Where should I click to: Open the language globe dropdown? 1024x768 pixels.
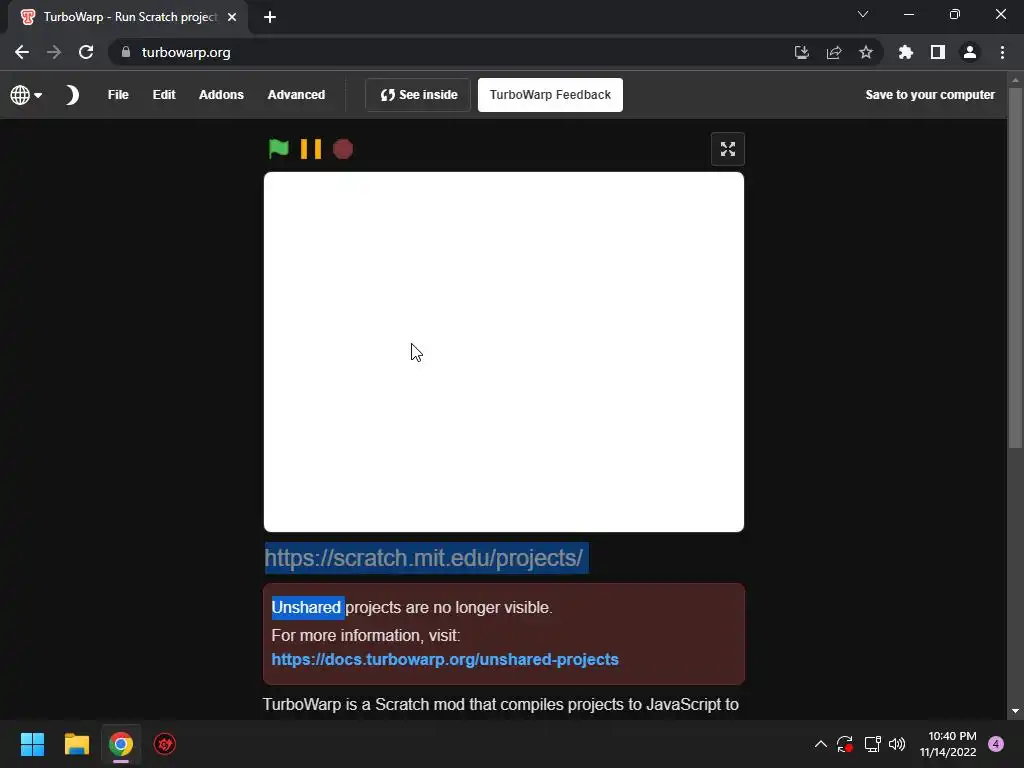[26, 95]
